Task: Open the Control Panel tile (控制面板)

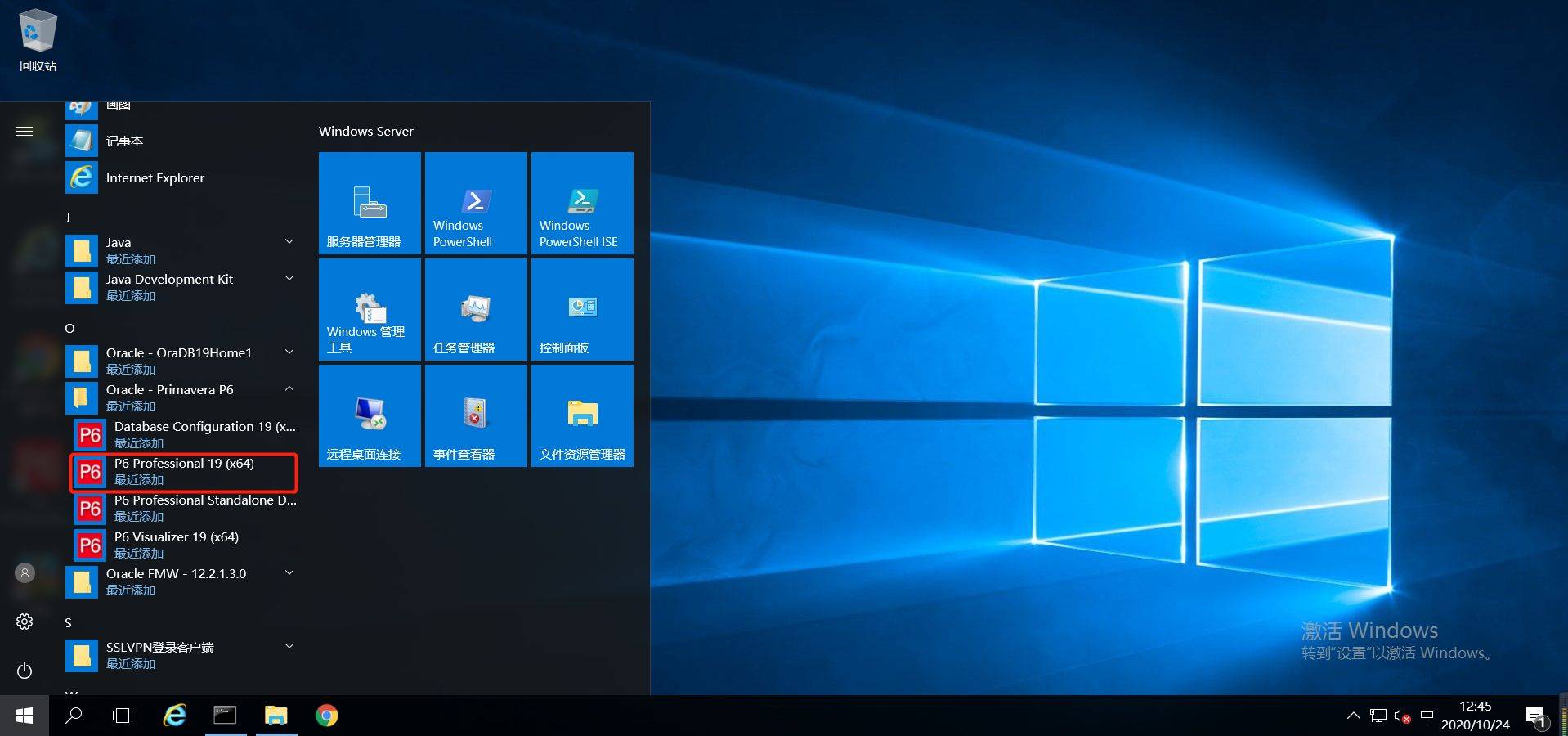Action: (x=582, y=309)
